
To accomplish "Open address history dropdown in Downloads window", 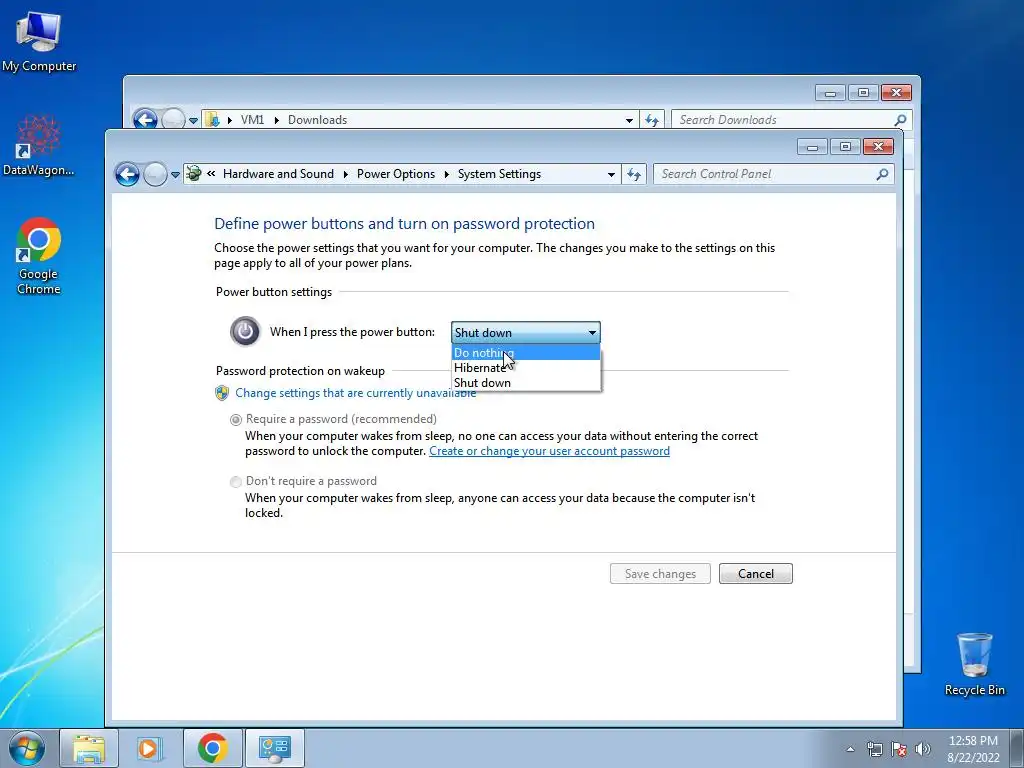I will (x=629, y=120).
